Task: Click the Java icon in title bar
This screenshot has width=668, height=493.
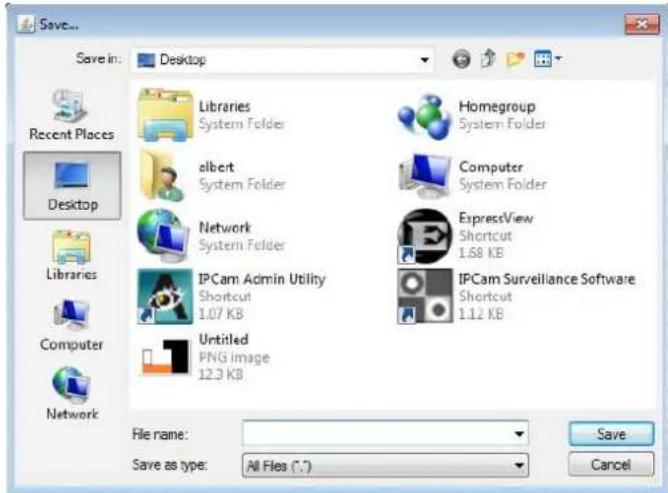Action: tap(26, 24)
